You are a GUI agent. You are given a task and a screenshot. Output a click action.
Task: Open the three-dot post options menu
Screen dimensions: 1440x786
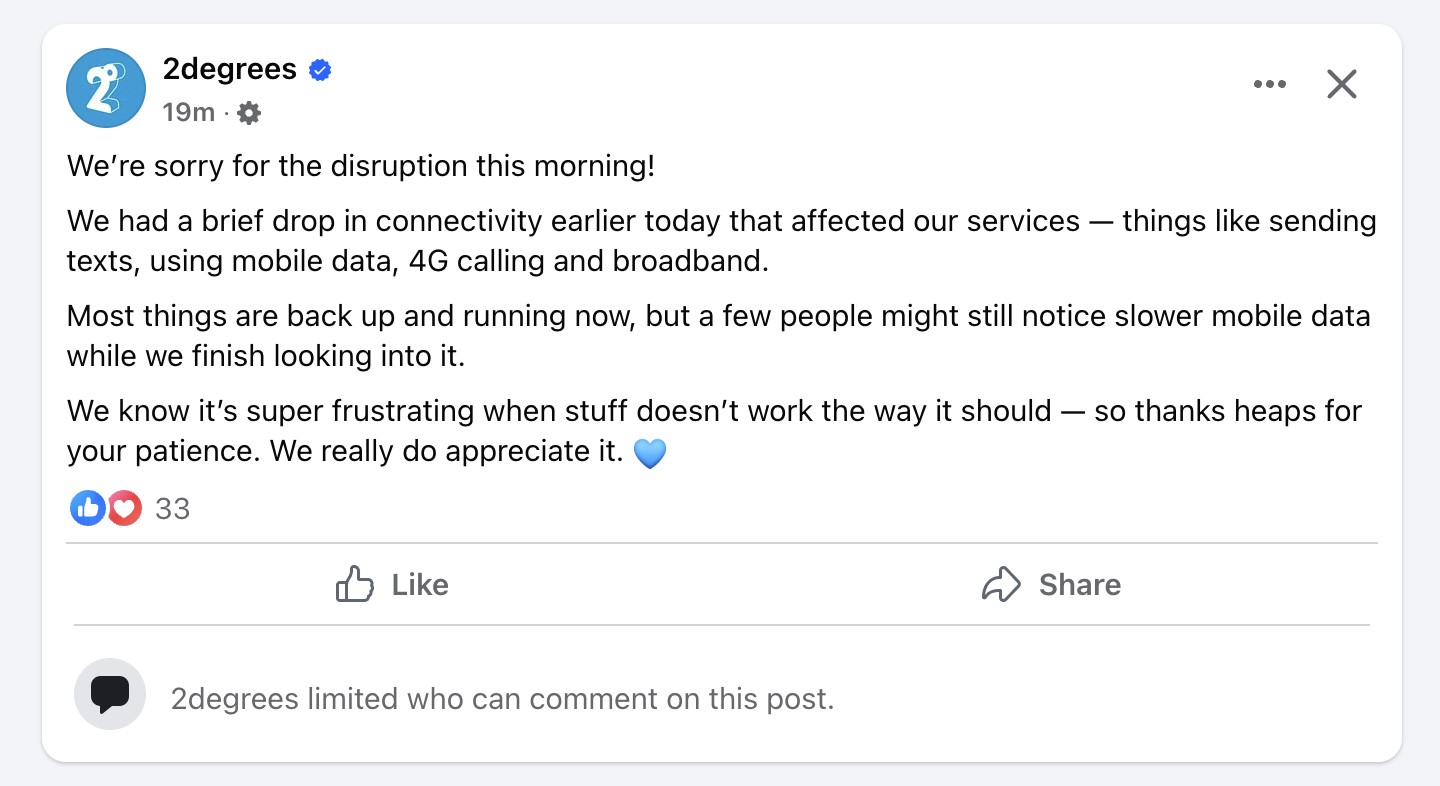[x=1270, y=84]
